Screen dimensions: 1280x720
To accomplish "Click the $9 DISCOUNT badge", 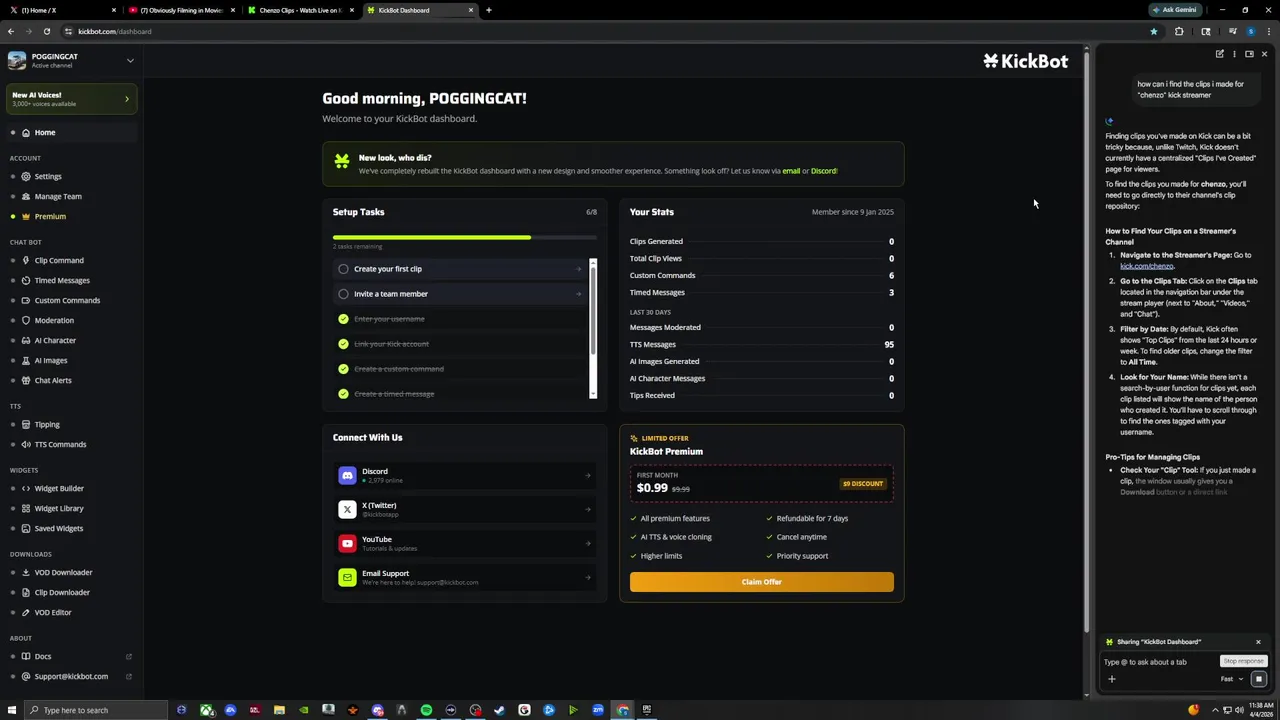I will (x=863, y=484).
